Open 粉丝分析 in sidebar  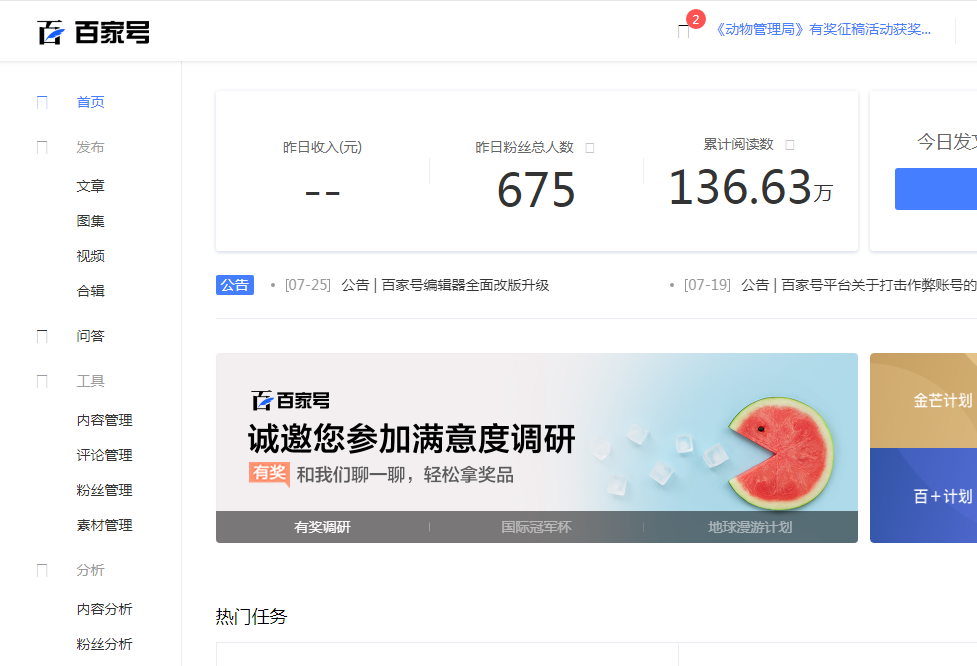click(104, 644)
